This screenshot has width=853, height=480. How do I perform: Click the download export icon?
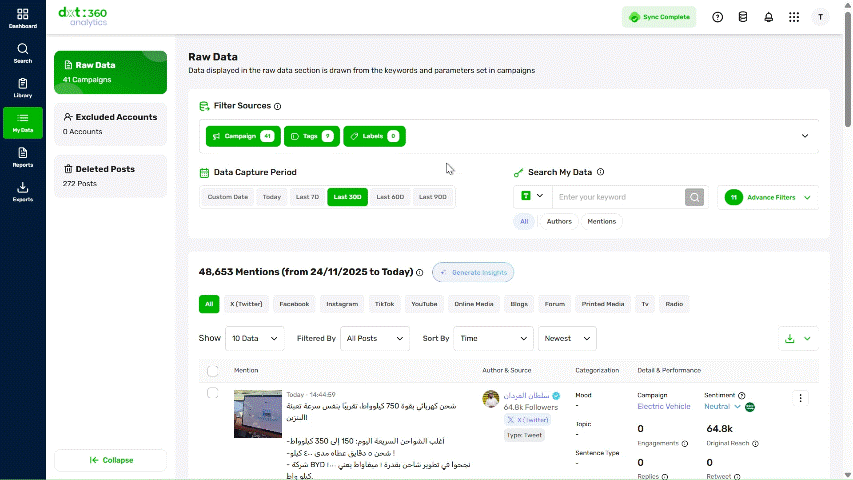(x=789, y=339)
